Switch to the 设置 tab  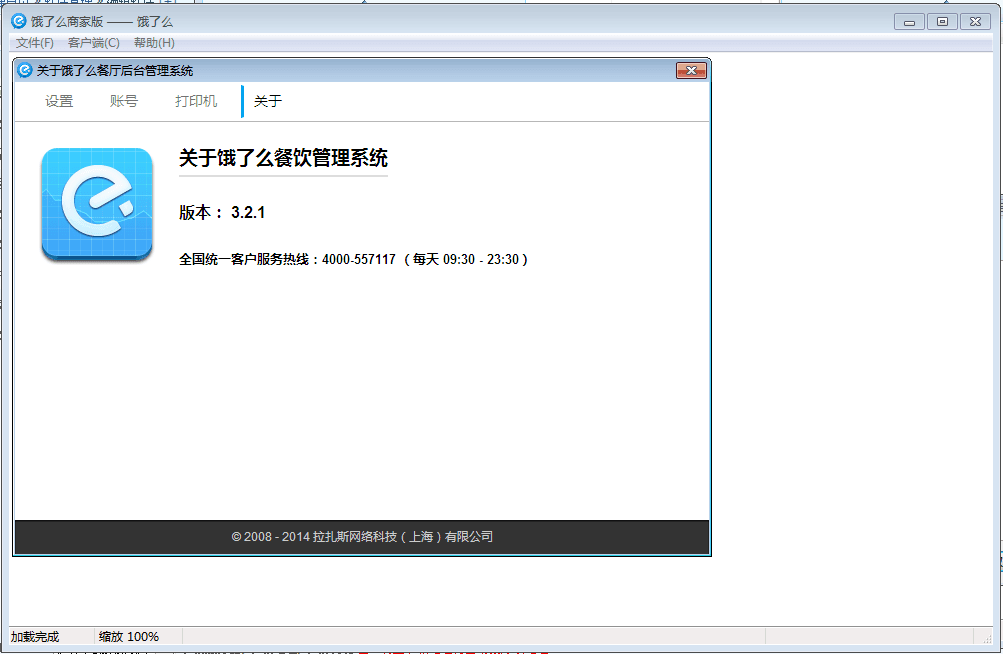59,101
